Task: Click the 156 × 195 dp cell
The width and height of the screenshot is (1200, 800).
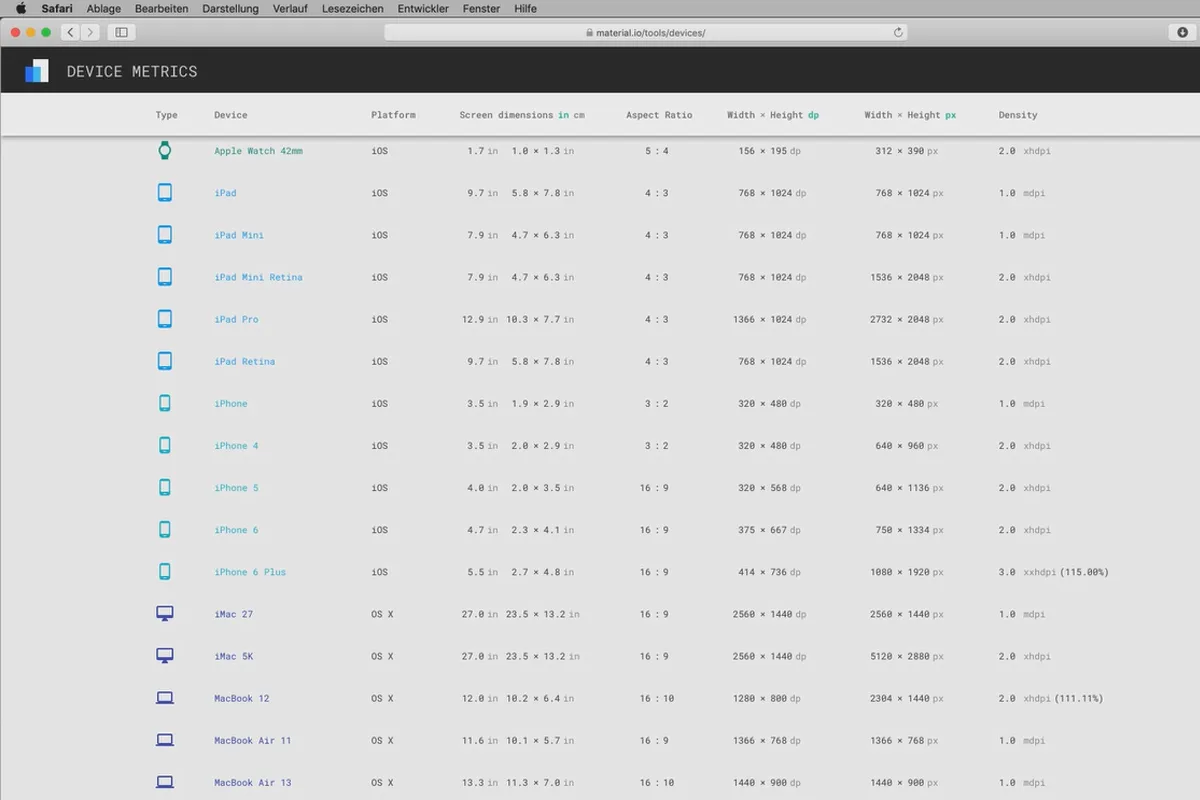Action: click(x=770, y=151)
